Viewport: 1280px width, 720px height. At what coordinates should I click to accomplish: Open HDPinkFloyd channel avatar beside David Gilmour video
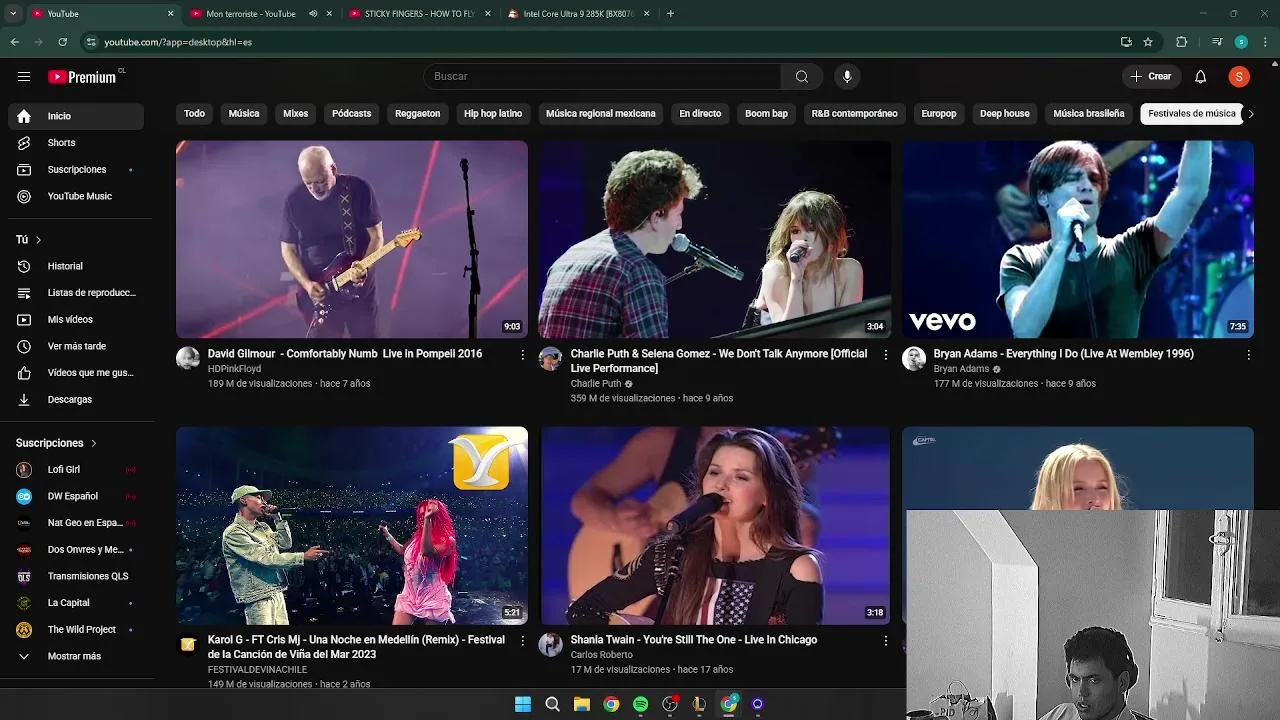(x=188, y=359)
